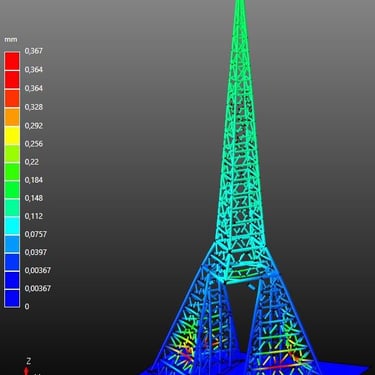Click the 0,367 maximum legend value

(34, 51)
